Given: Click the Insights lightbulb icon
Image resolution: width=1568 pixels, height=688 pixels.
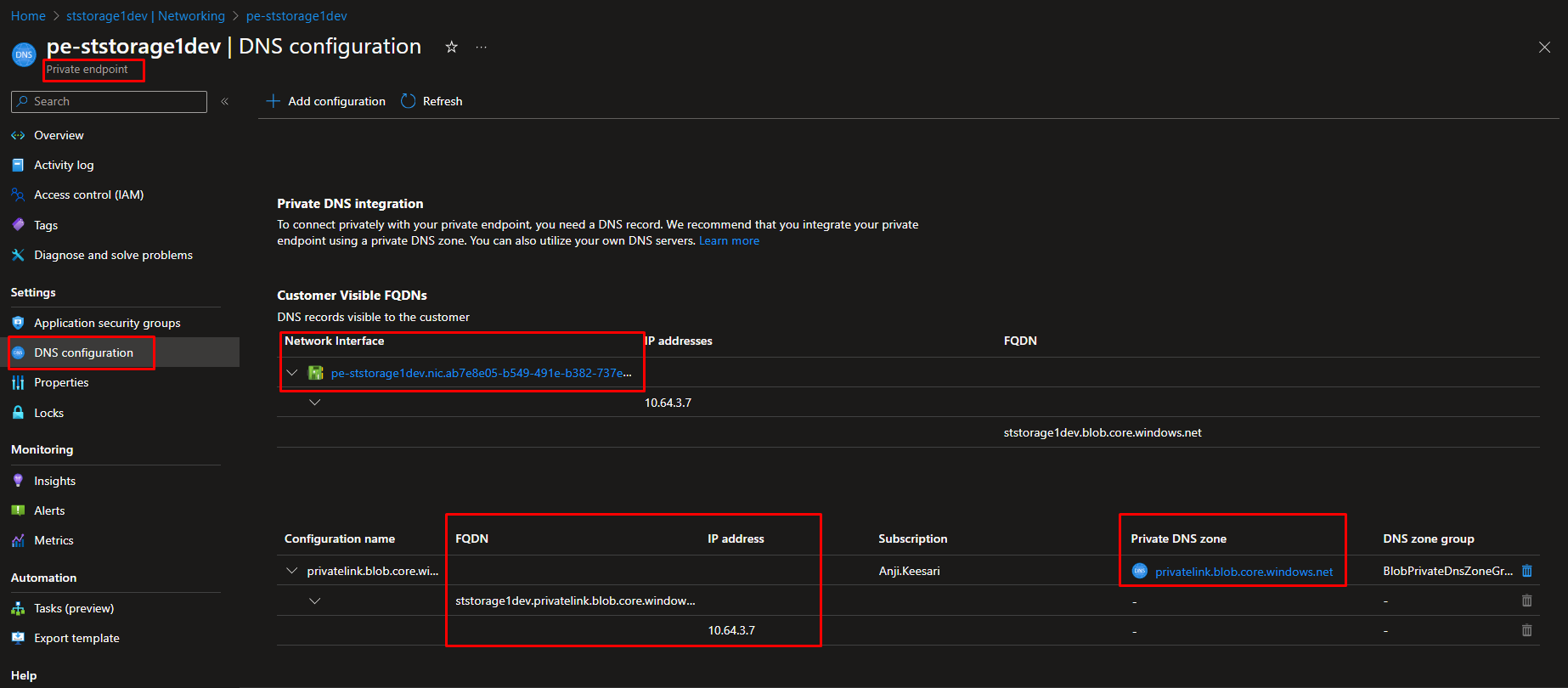Looking at the screenshot, I should pyautogui.click(x=18, y=481).
